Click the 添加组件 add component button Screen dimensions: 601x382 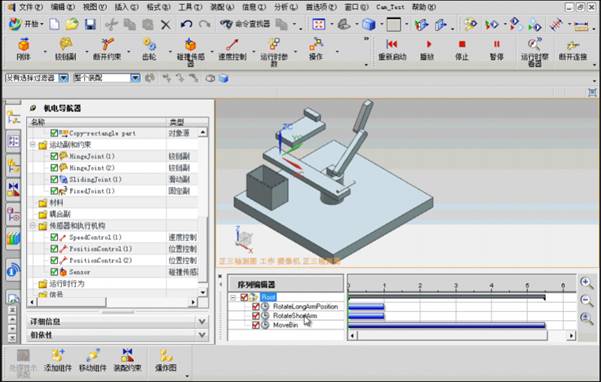pos(58,360)
